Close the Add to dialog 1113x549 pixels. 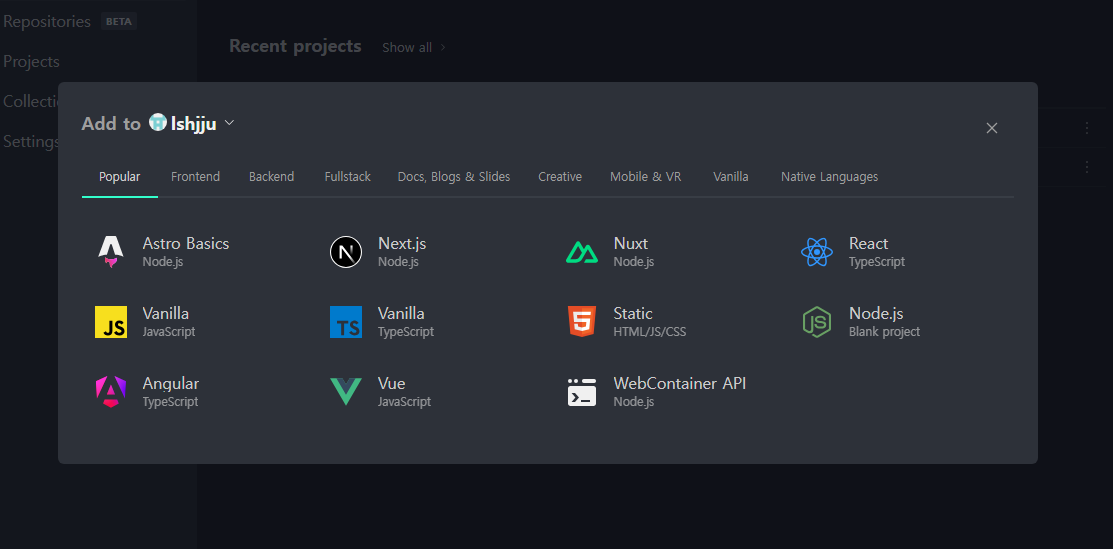[x=992, y=128]
